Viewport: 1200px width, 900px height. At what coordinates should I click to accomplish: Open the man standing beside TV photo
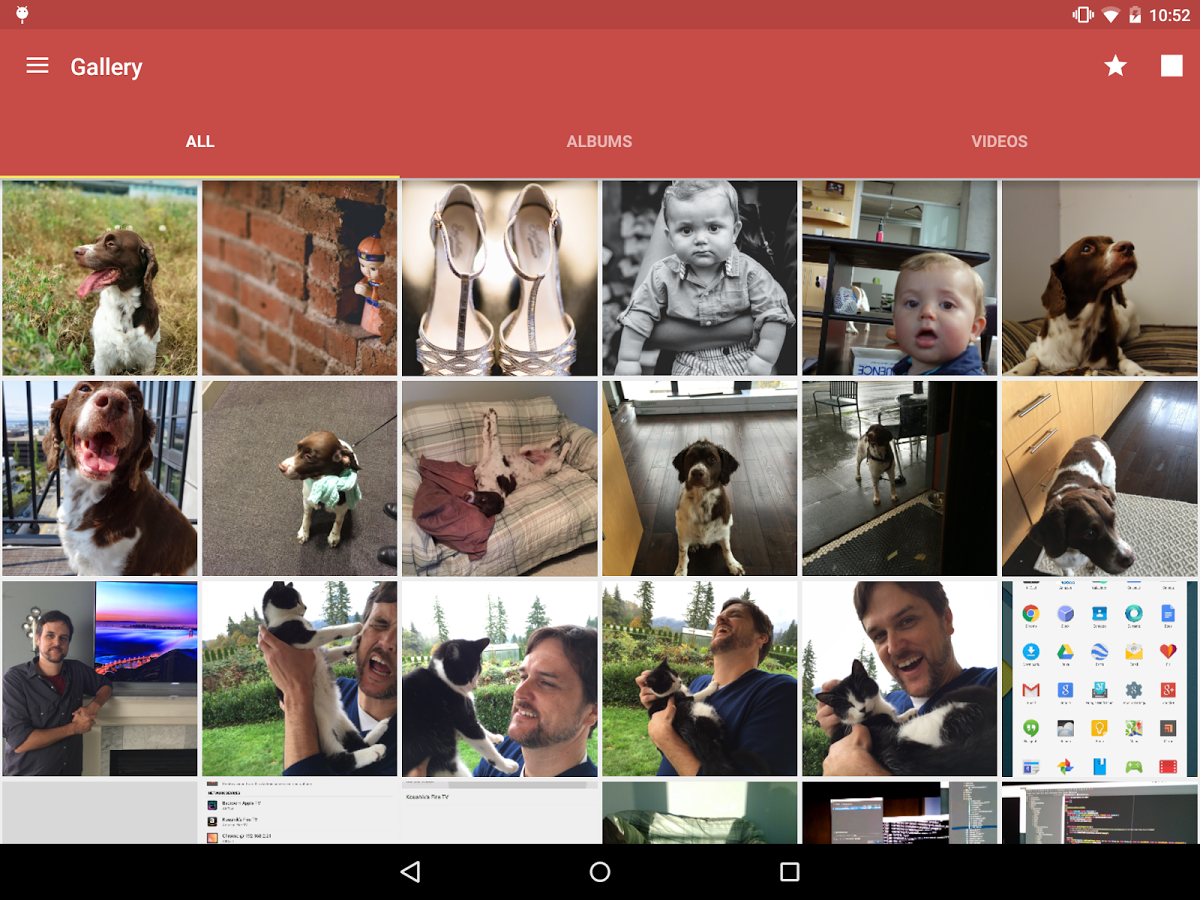100,679
